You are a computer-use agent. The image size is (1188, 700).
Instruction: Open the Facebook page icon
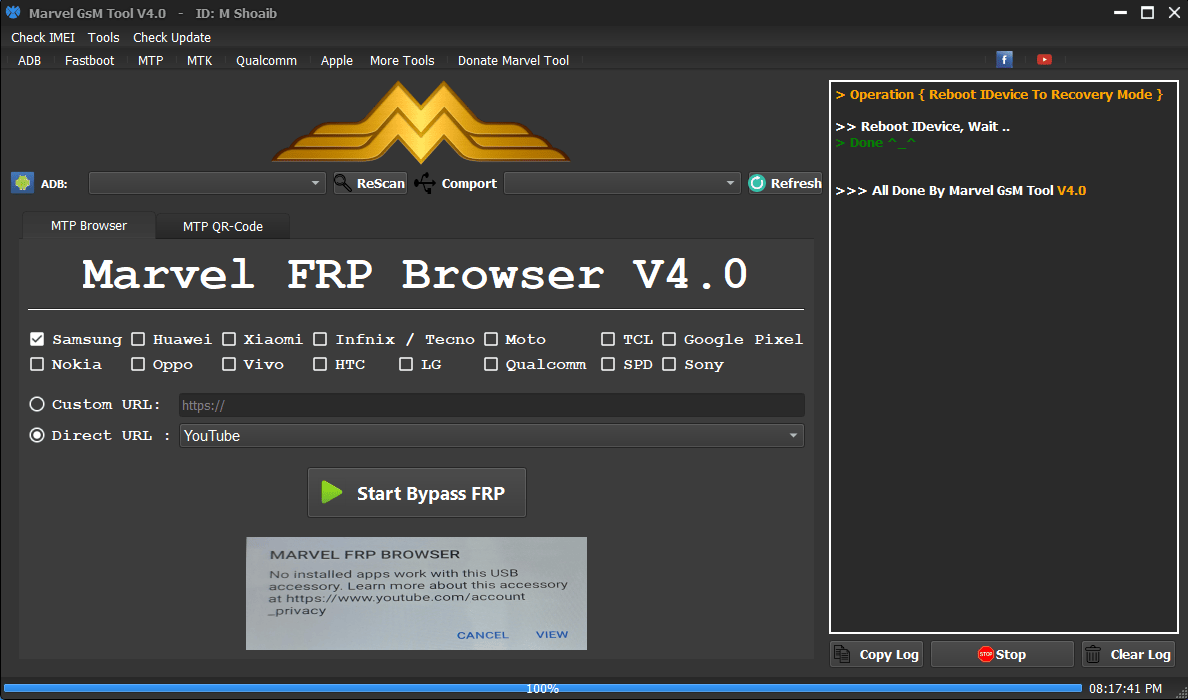1003,59
